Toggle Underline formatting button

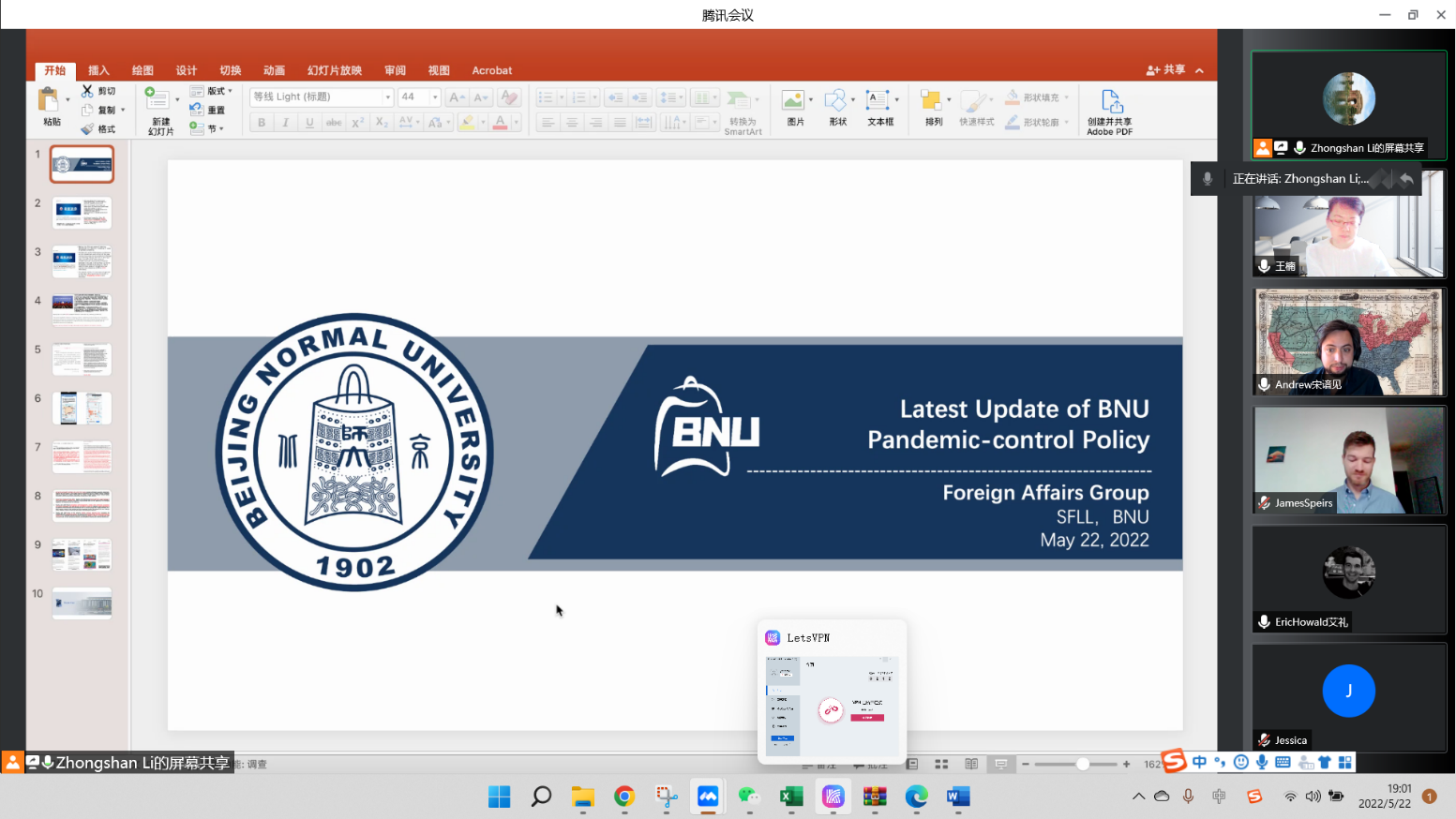pos(309,123)
